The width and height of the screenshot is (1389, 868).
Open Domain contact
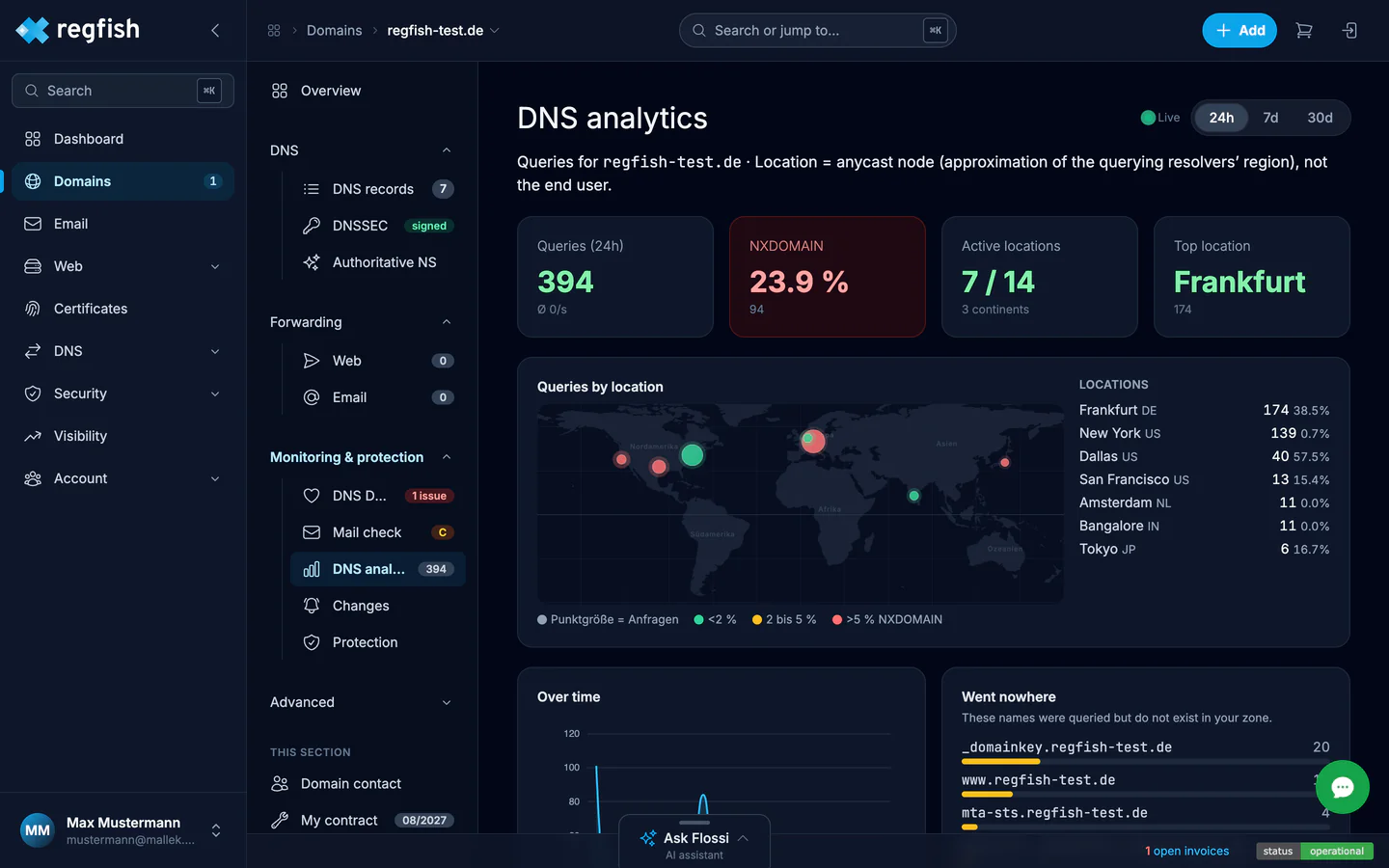click(362, 783)
